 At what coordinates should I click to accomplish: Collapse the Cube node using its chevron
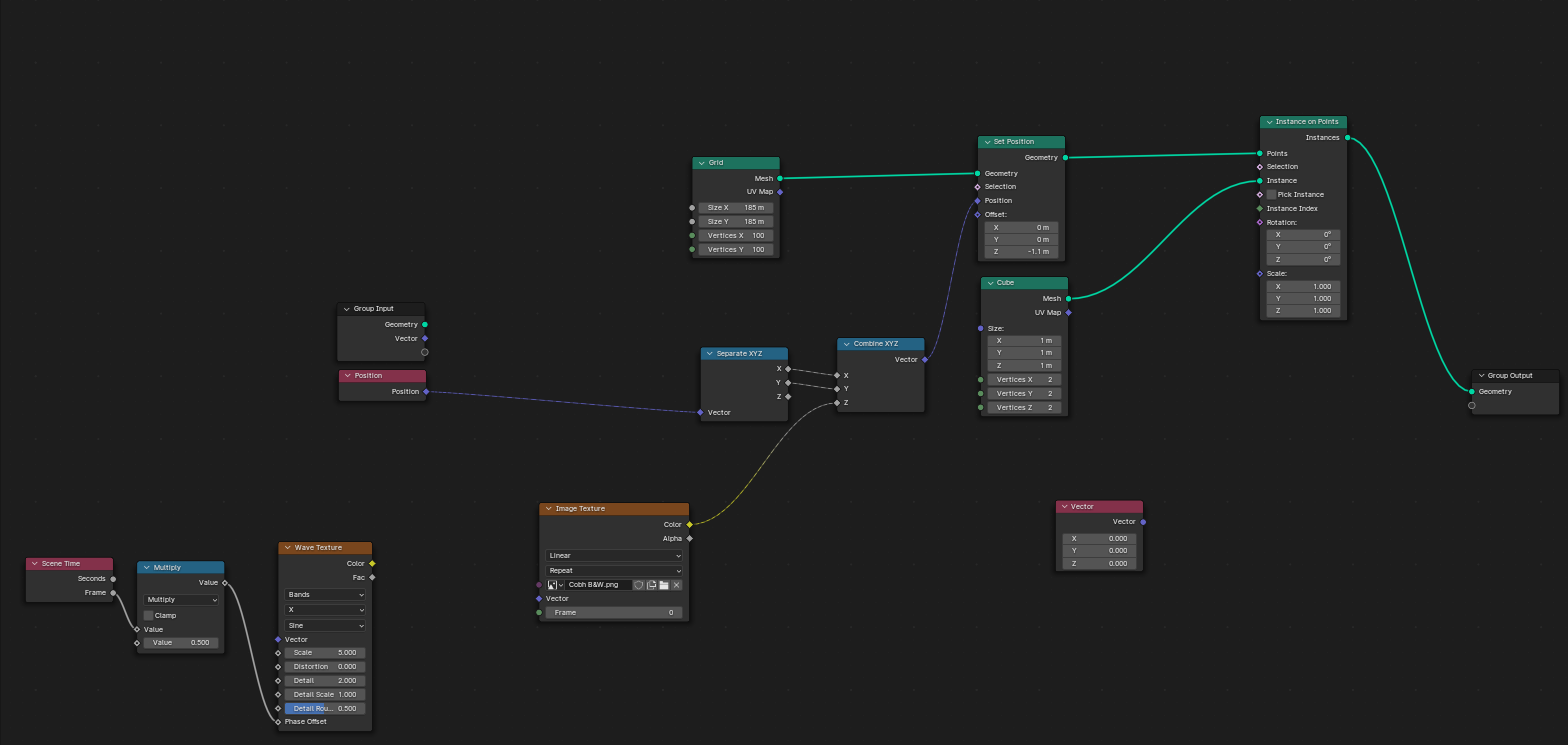click(x=989, y=283)
